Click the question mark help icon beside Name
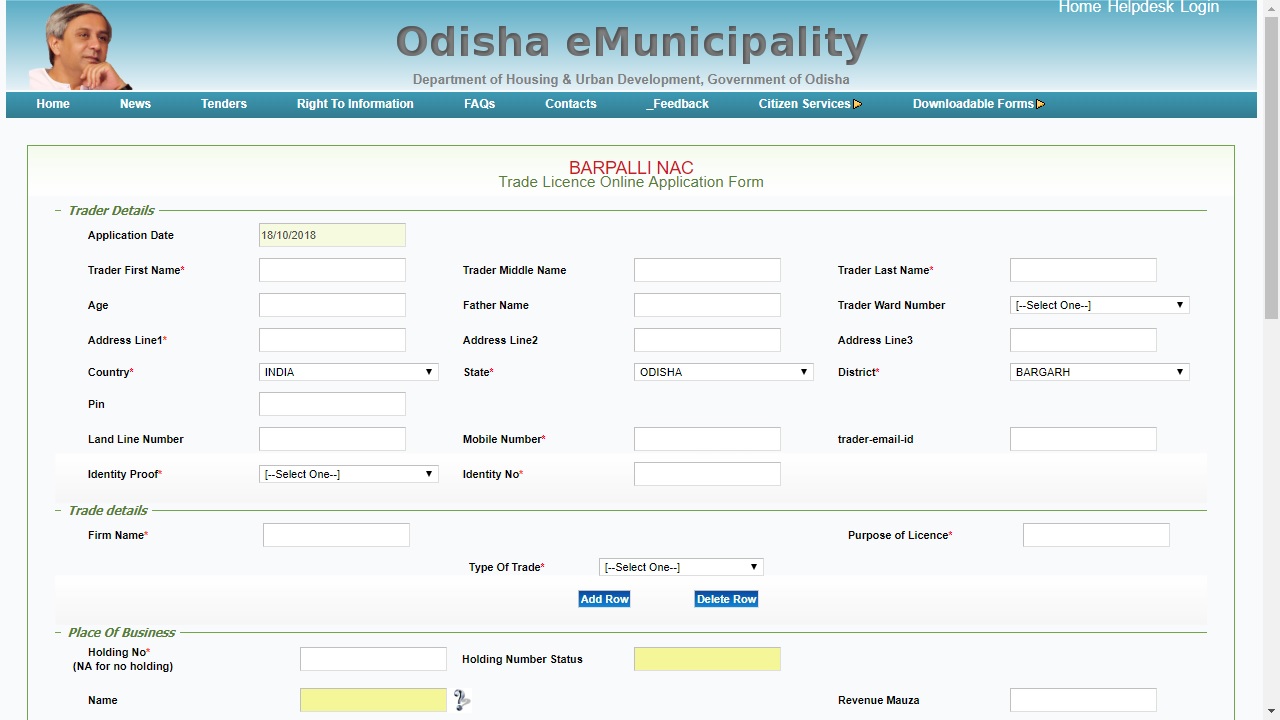The width and height of the screenshot is (1280, 720). [461, 700]
